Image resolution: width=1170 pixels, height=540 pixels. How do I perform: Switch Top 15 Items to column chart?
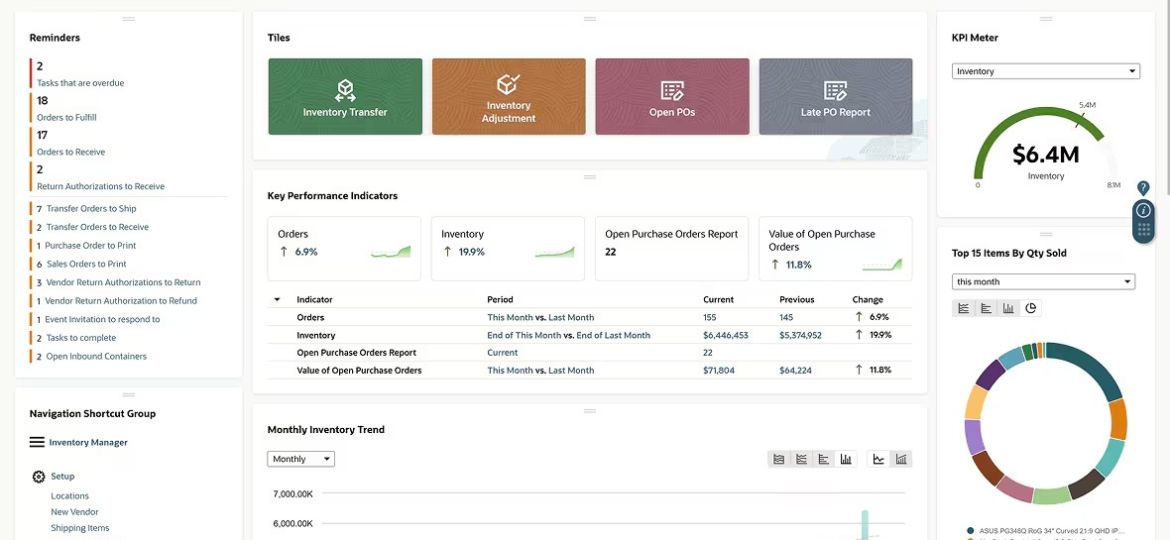pyautogui.click(x=1008, y=308)
